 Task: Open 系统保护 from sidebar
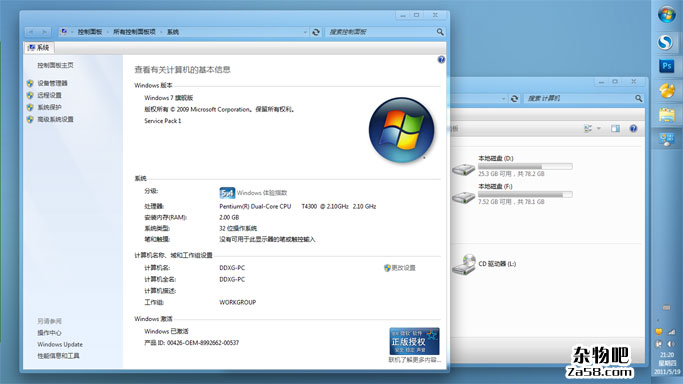pyautogui.click(x=49, y=107)
